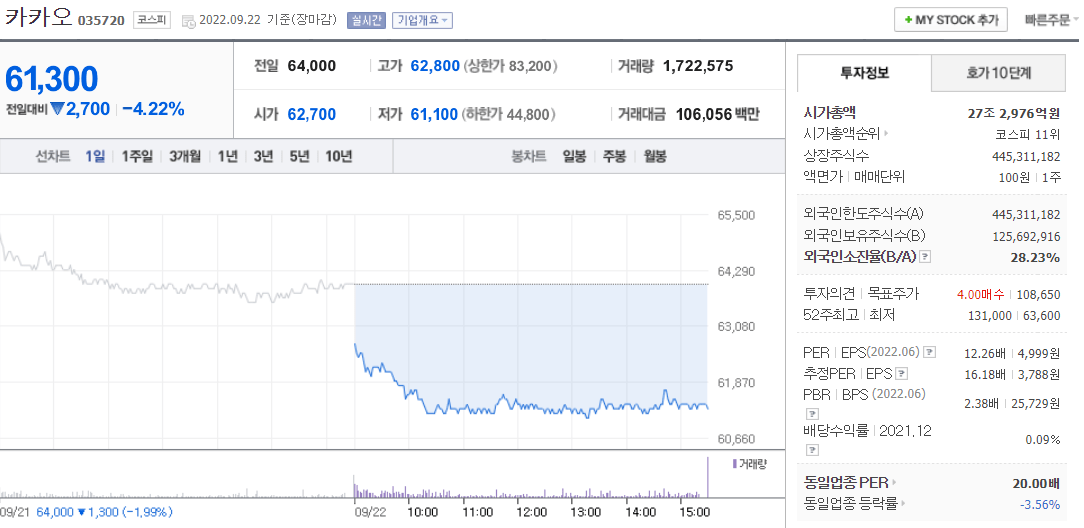Click the red 4.00매수 investment opinion

980,295
